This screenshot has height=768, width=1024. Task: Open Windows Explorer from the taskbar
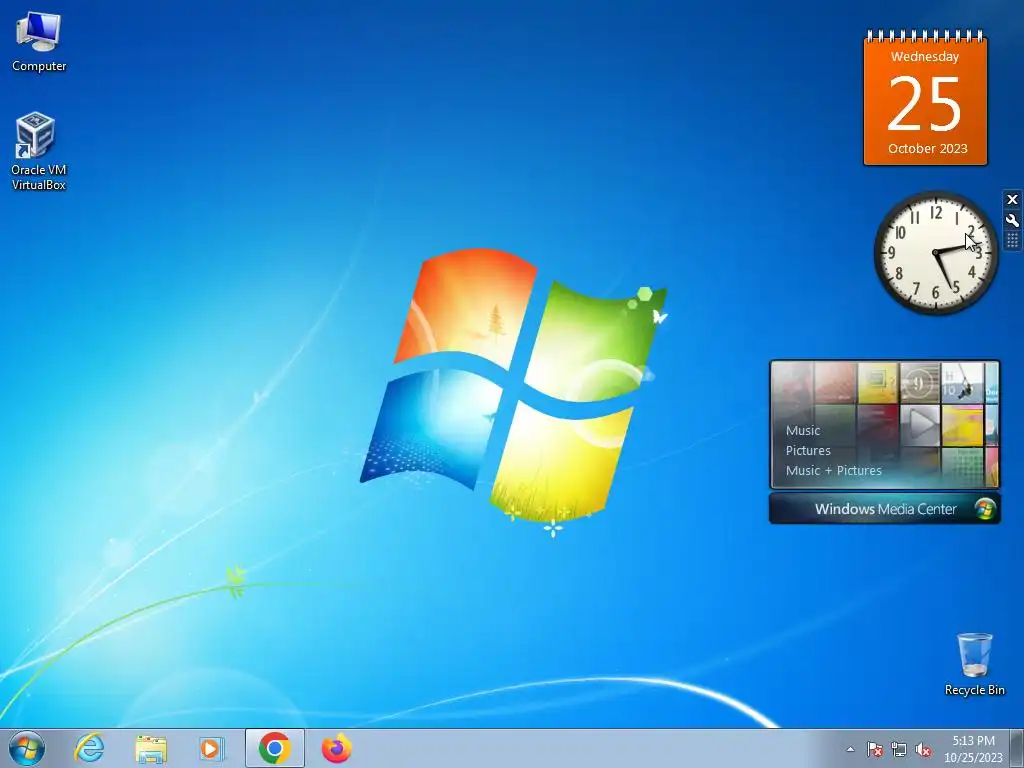click(x=150, y=748)
